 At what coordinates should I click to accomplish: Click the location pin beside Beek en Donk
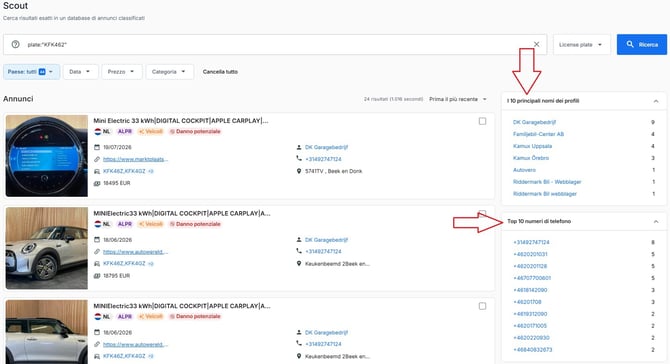pyautogui.click(x=299, y=171)
